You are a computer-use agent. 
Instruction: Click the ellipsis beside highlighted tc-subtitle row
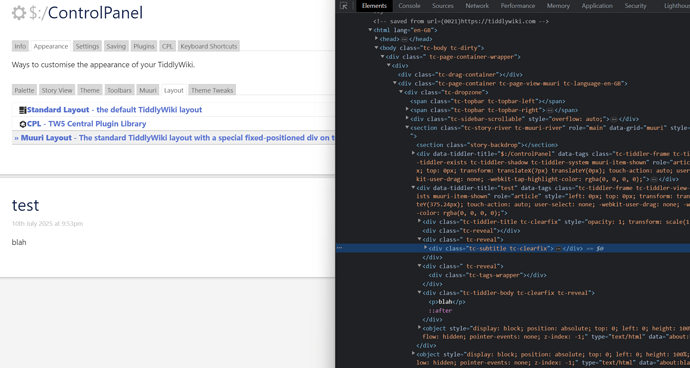tap(339, 248)
